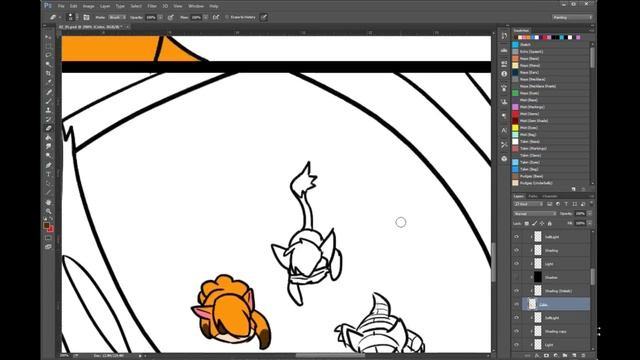Open the Image menu
640x360 pixels.
tap(88, 6)
